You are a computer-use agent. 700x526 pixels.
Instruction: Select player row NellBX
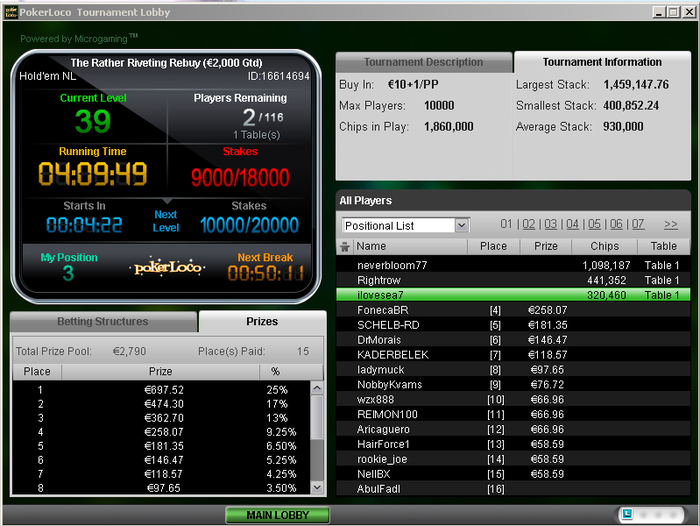(x=513, y=474)
